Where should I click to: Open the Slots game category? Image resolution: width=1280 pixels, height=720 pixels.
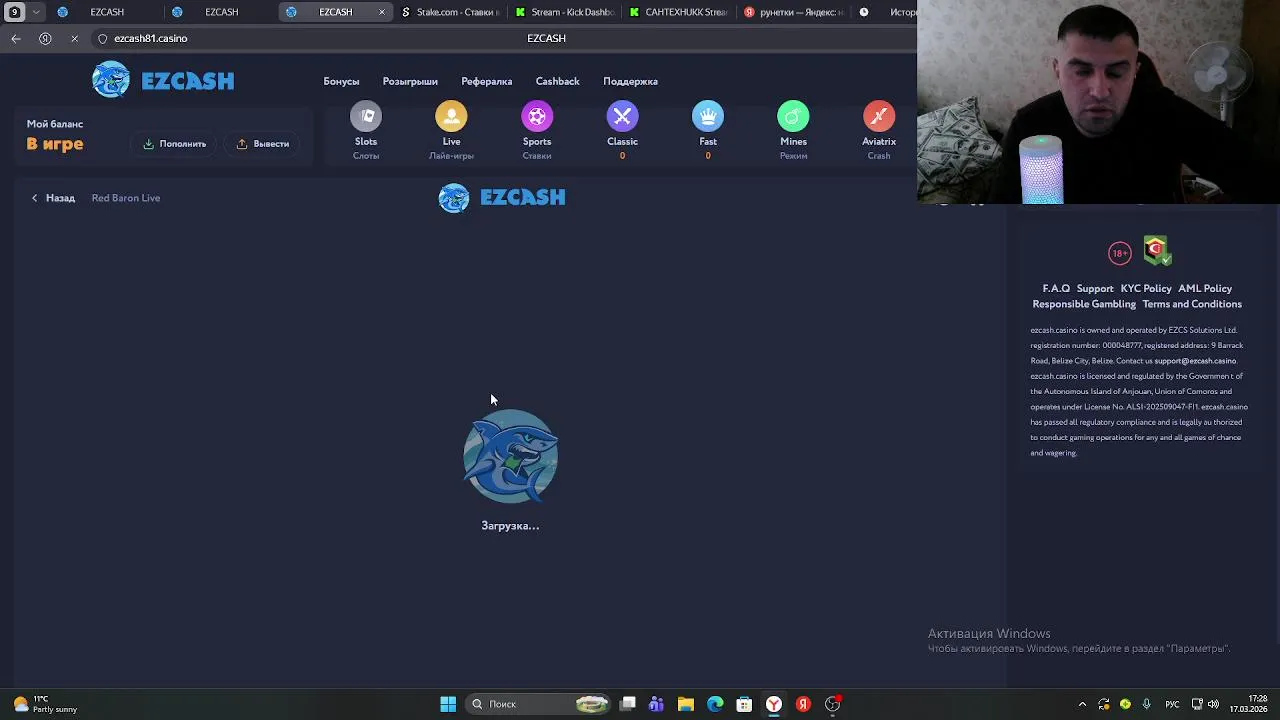[366, 131]
